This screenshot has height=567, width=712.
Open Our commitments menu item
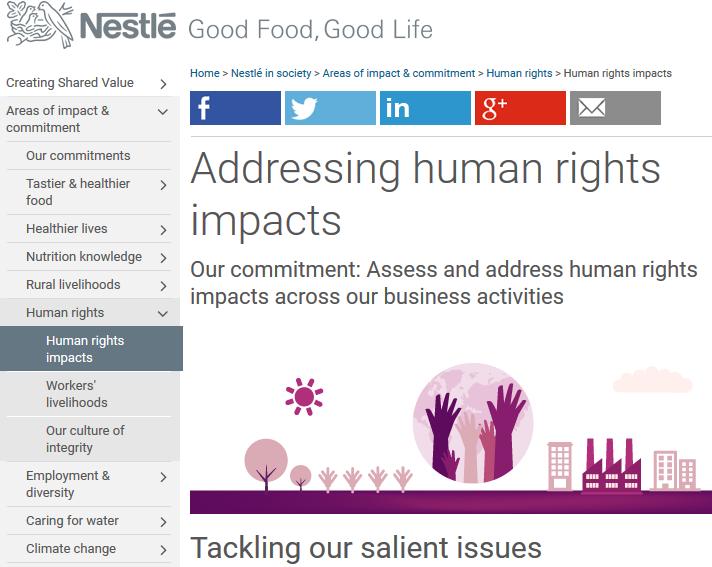[78, 156]
